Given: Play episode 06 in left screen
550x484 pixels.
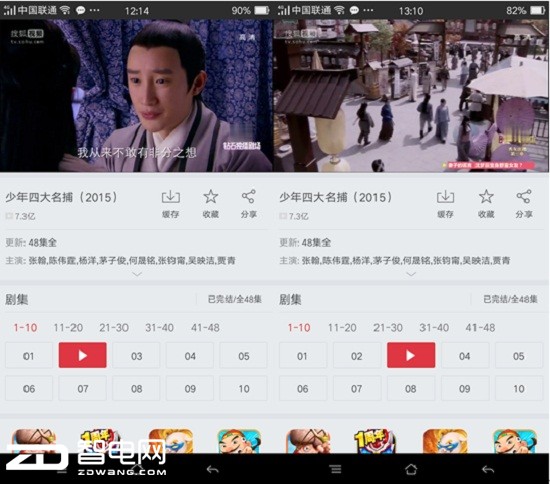Looking at the screenshot, I should [x=29, y=388].
